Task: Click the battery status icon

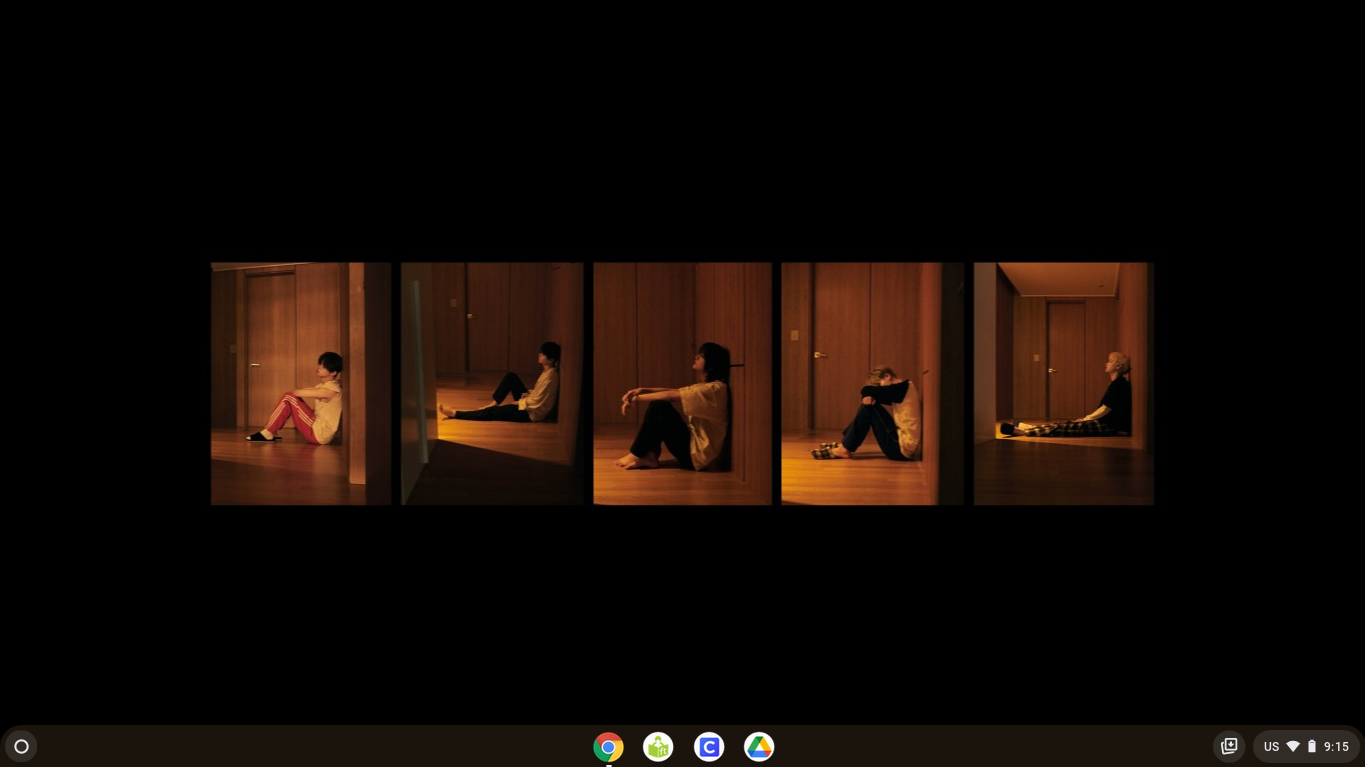Action: [1312, 747]
